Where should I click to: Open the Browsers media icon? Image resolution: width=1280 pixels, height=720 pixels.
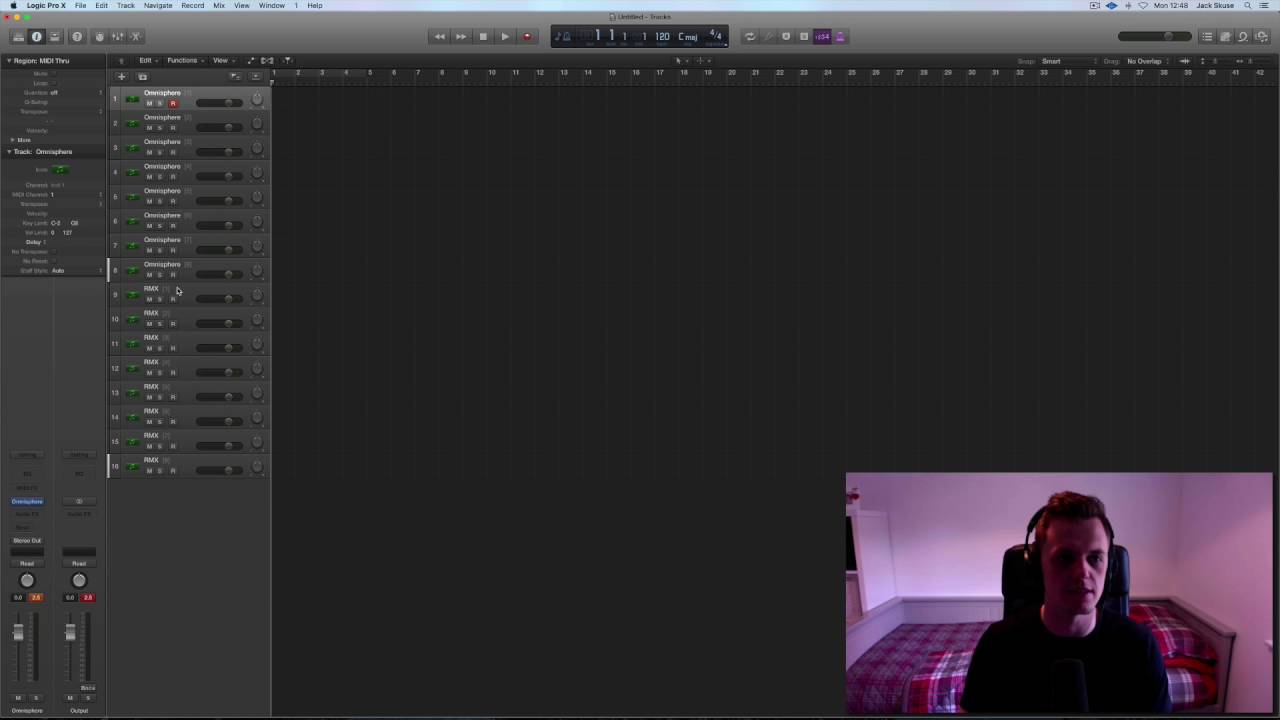click(1261, 37)
